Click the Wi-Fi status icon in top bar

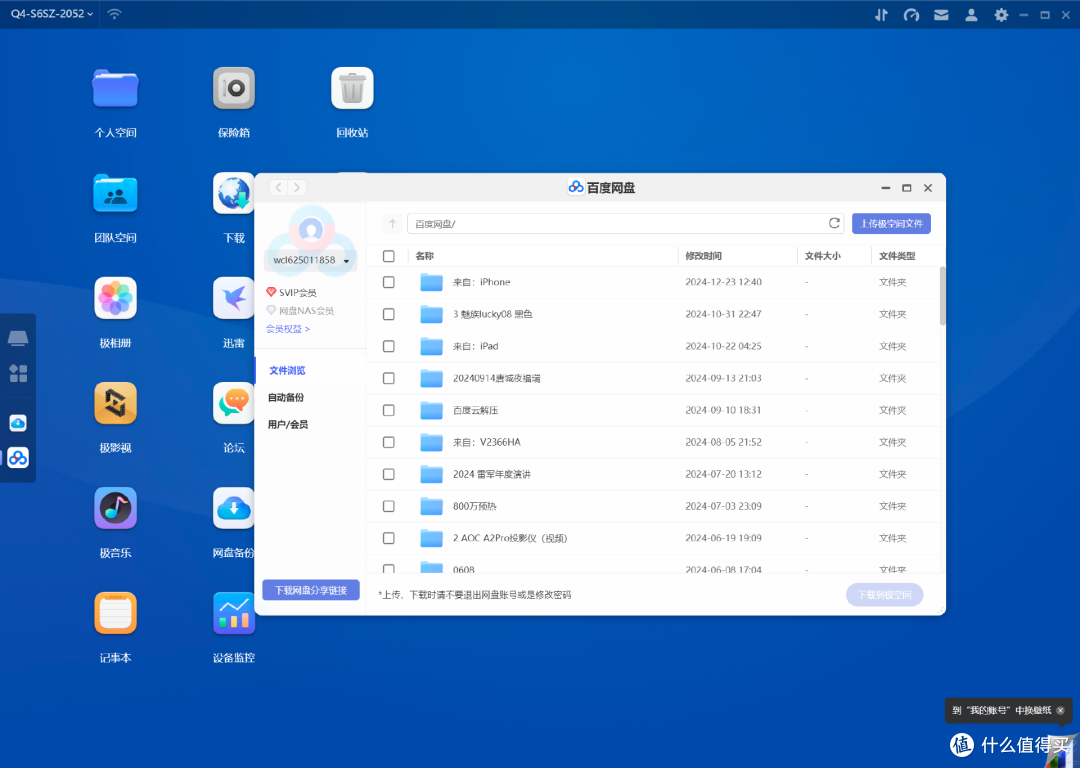[x=114, y=14]
